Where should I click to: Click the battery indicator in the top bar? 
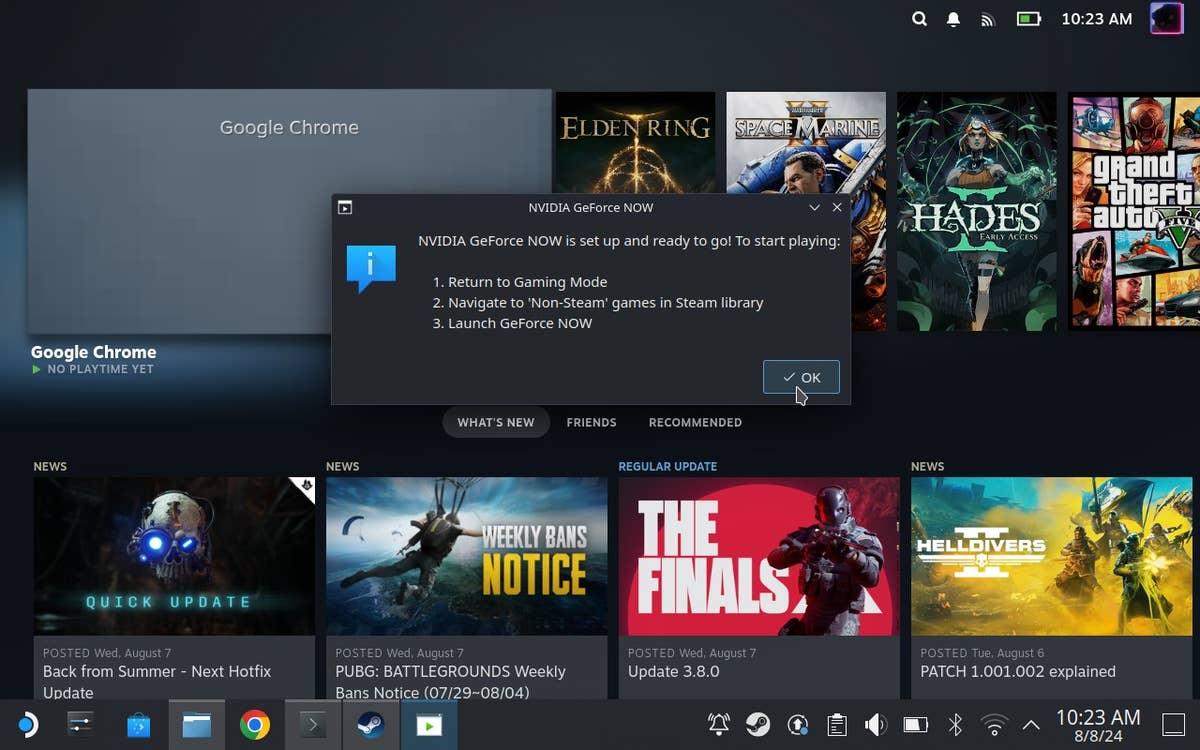click(x=1029, y=16)
